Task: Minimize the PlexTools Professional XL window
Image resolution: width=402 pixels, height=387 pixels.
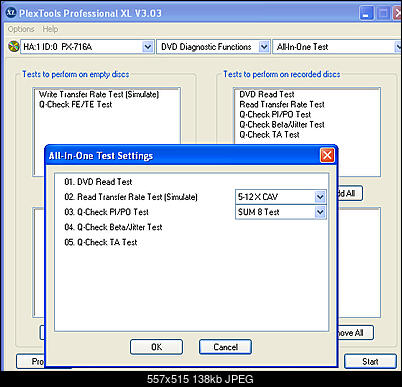Action: pos(366,14)
